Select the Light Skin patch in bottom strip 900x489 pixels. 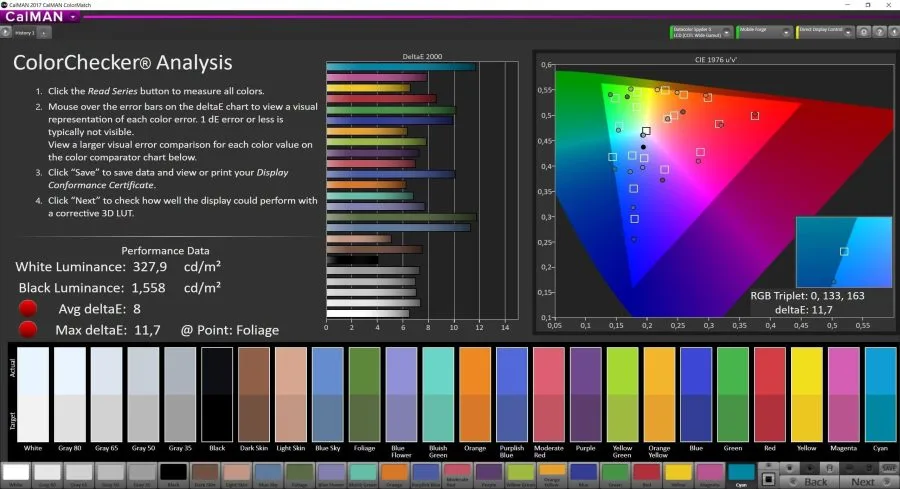[236, 474]
